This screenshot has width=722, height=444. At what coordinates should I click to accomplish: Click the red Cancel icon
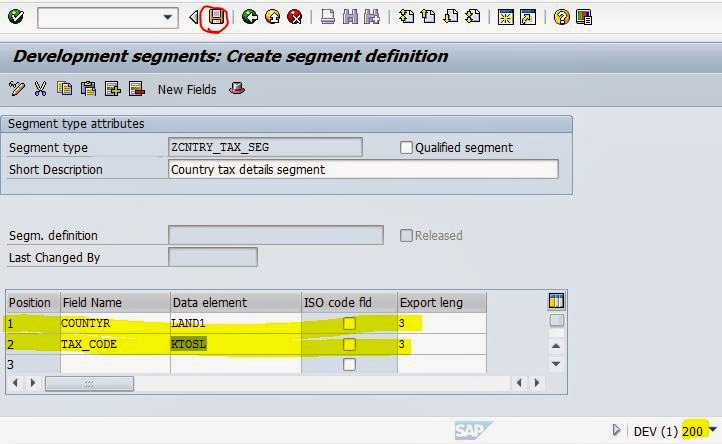click(294, 17)
